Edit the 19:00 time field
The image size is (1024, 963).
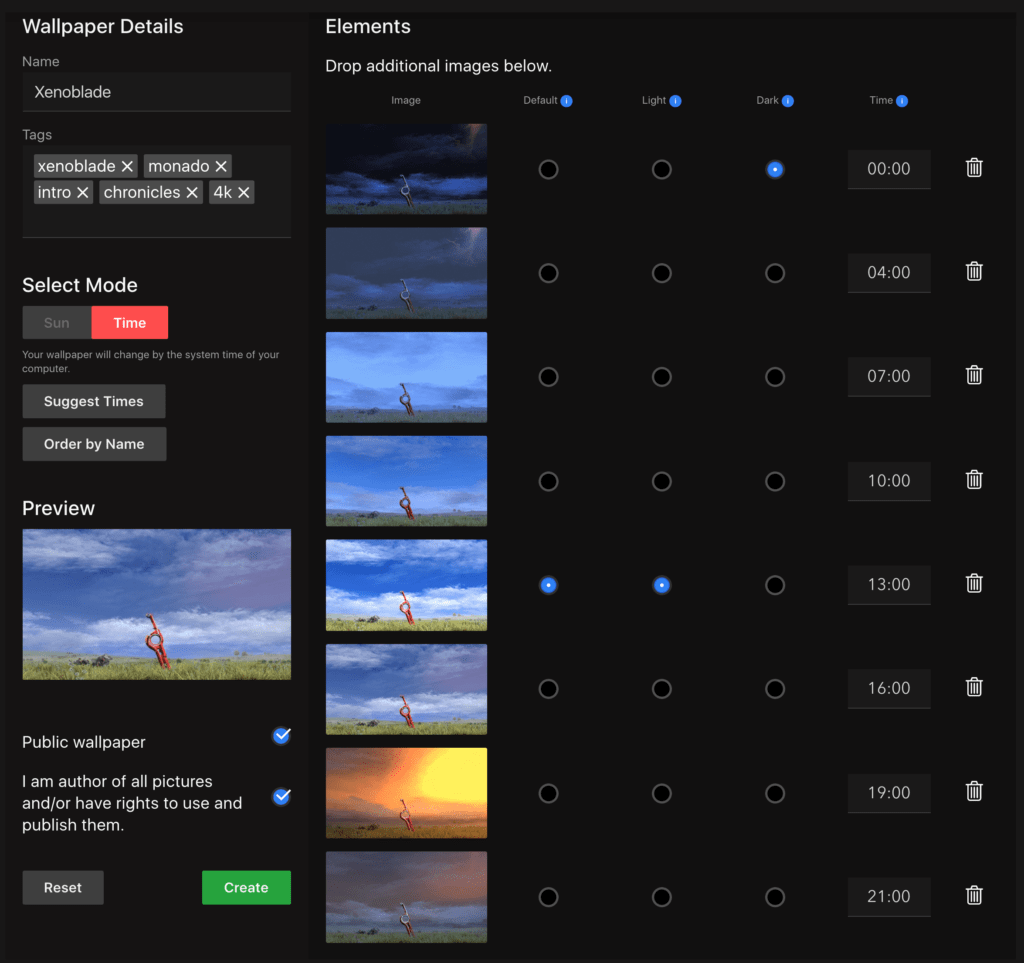click(889, 793)
